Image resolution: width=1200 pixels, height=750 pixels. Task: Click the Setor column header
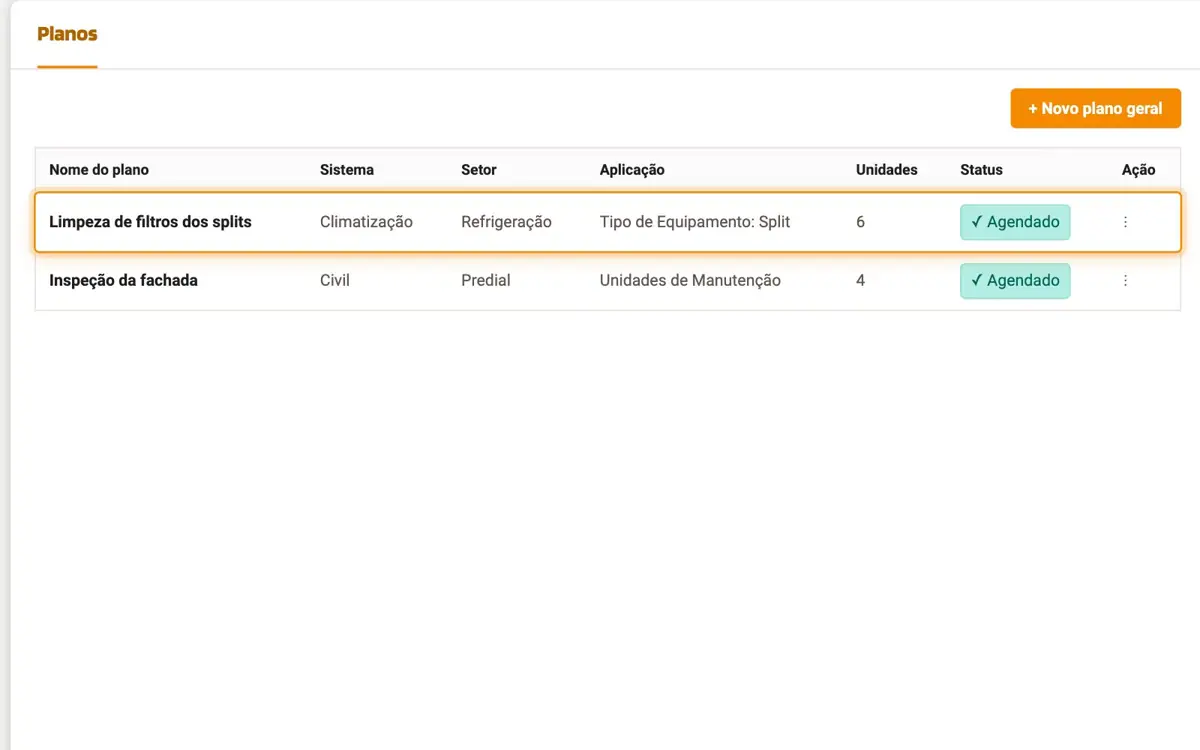pyautogui.click(x=479, y=170)
